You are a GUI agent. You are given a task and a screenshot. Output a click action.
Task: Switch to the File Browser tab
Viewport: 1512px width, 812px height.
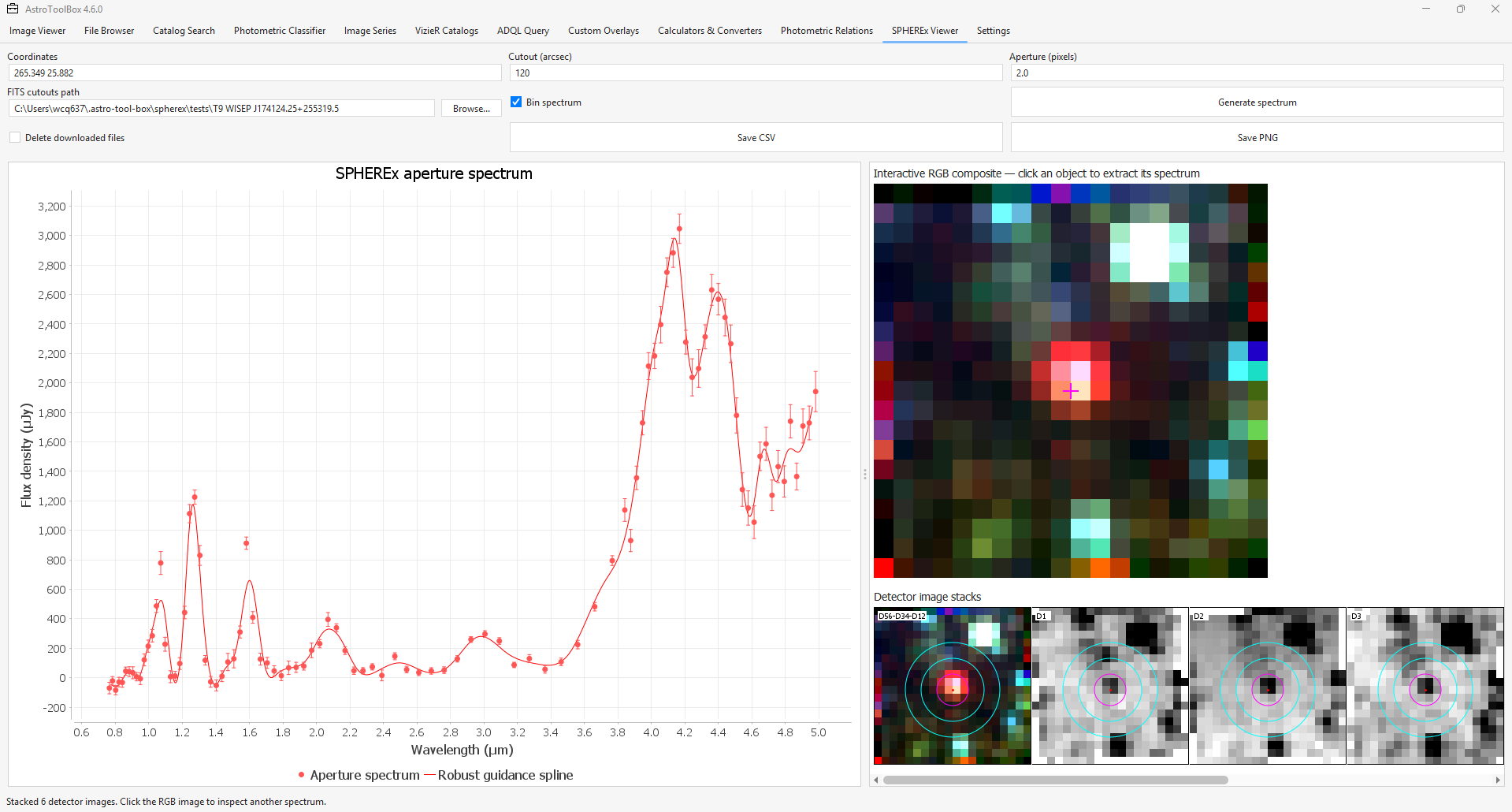(109, 31)
